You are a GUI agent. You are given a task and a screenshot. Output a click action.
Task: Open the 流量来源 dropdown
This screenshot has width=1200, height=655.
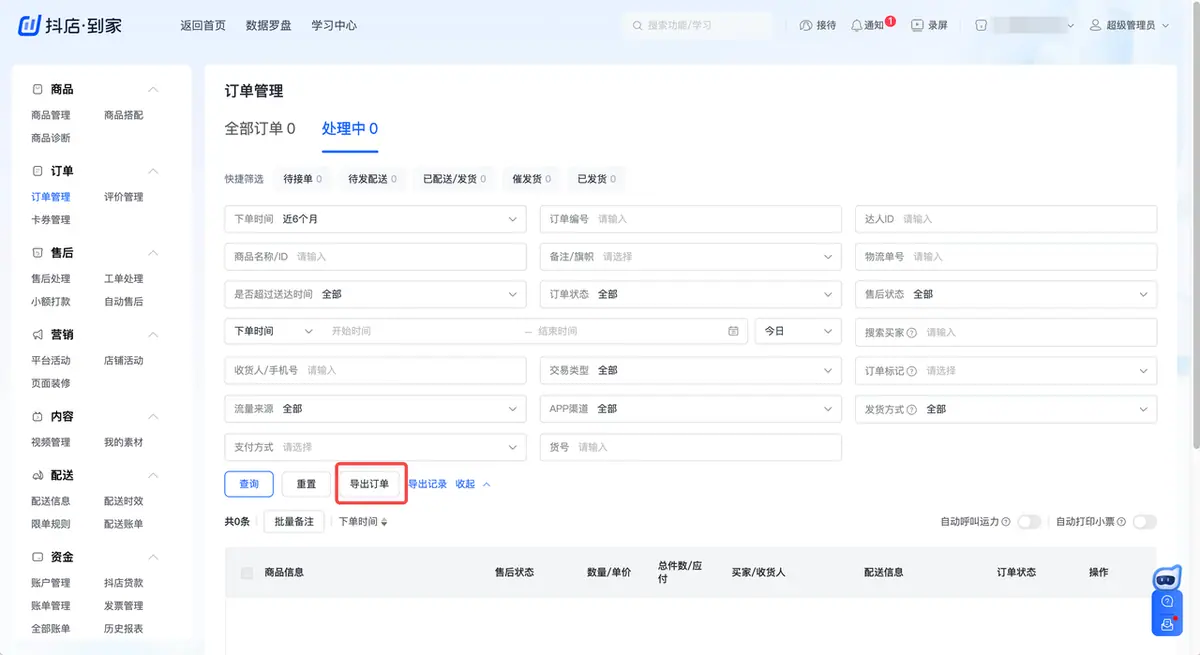pos(375,409)
